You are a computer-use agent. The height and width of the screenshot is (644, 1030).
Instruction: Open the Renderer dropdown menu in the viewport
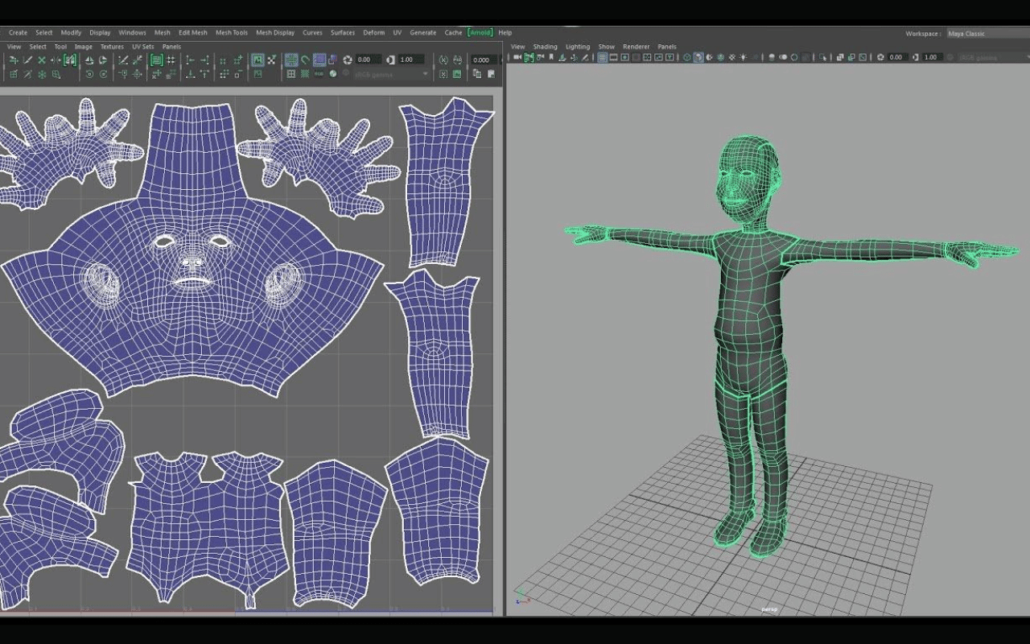pyautogui.click(x=636, y=46)
